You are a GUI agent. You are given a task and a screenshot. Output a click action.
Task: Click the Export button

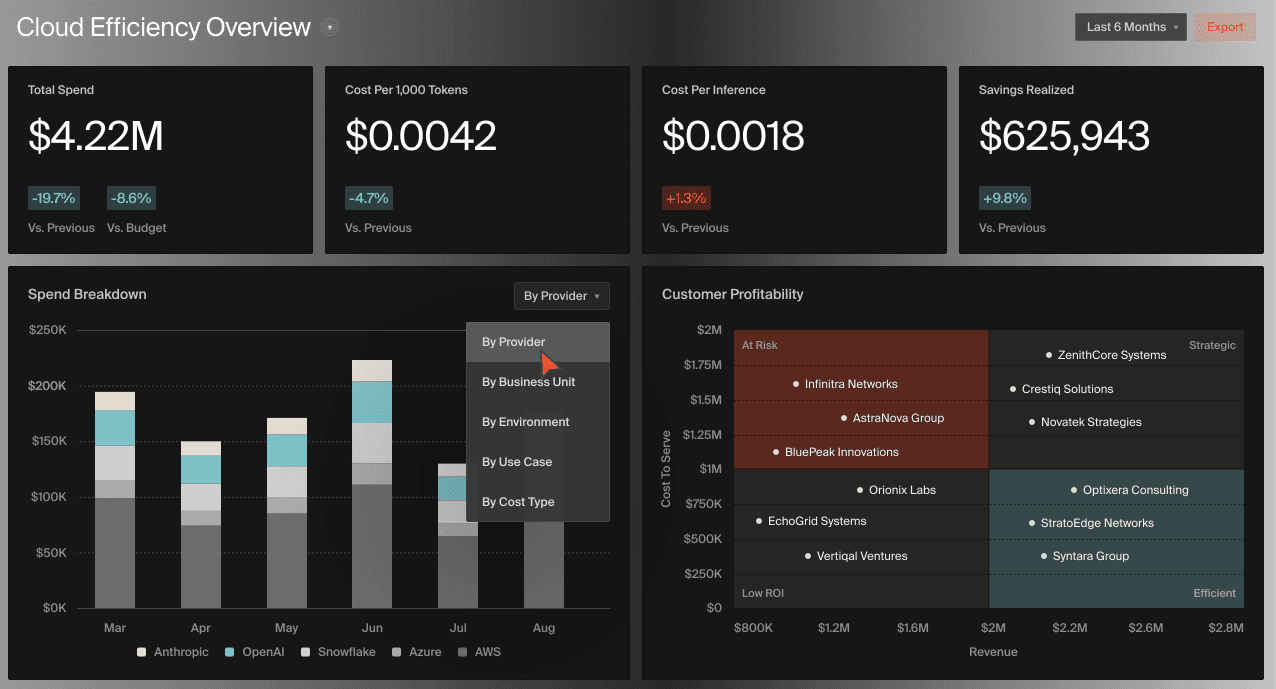click(x=1225, y=27)
